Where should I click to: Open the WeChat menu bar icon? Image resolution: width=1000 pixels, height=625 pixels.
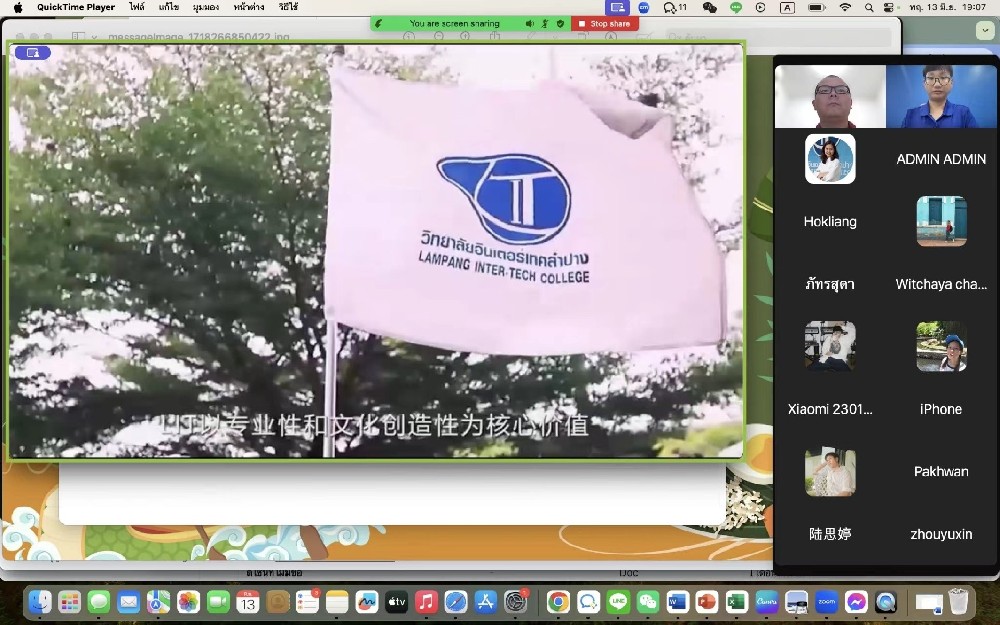tap(709, 8)
